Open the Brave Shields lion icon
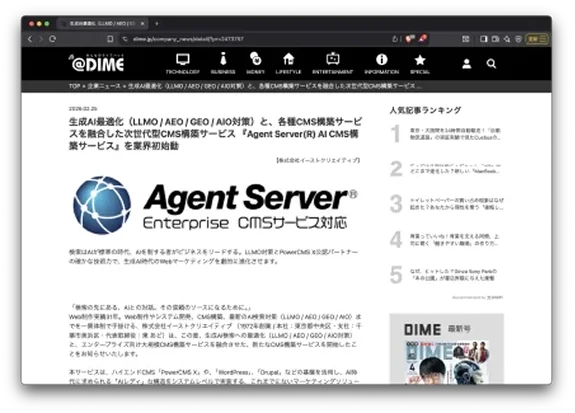 [410, 39]
